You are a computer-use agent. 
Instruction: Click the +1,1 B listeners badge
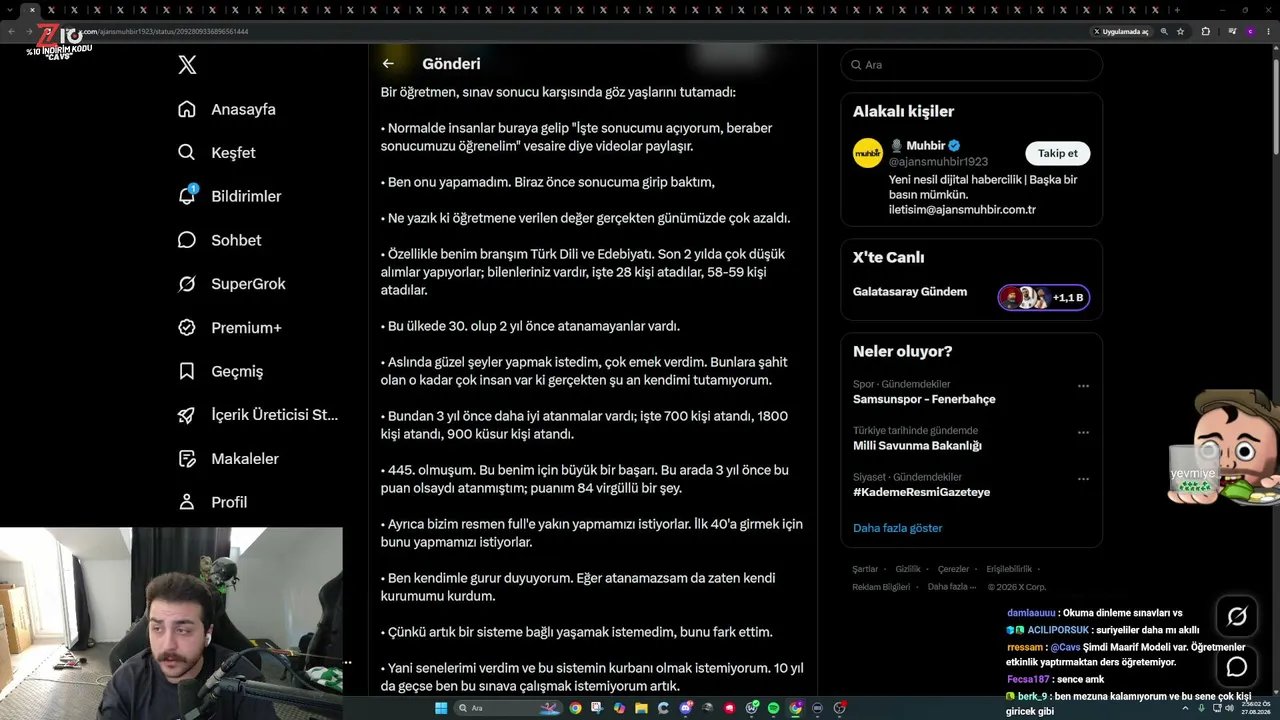1043,298
